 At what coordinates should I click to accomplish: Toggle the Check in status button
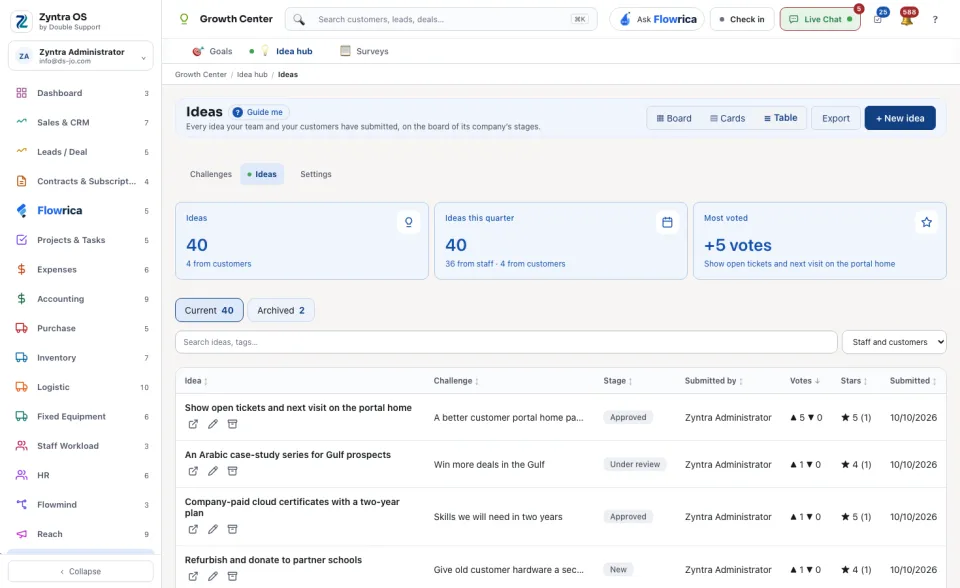pos(742,20)
